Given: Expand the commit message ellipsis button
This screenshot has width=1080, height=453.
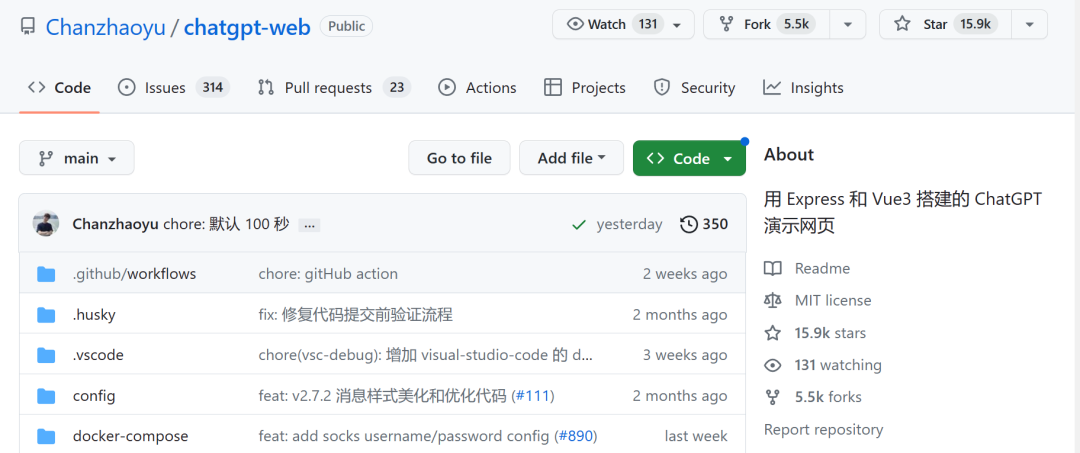Looking at the screenshot, I should click(x=309, y=225).
